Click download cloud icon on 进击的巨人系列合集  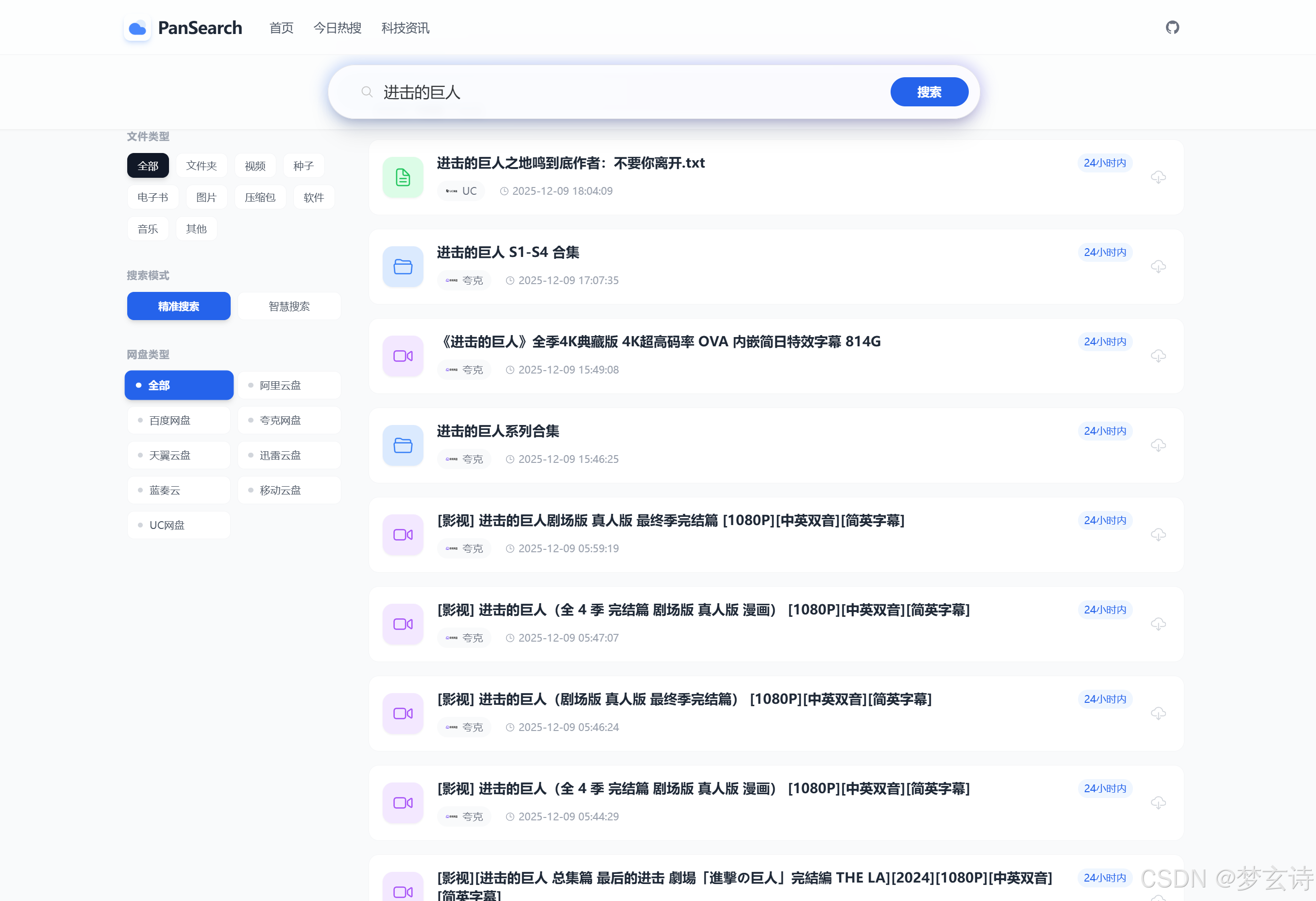click(1159, 445)
